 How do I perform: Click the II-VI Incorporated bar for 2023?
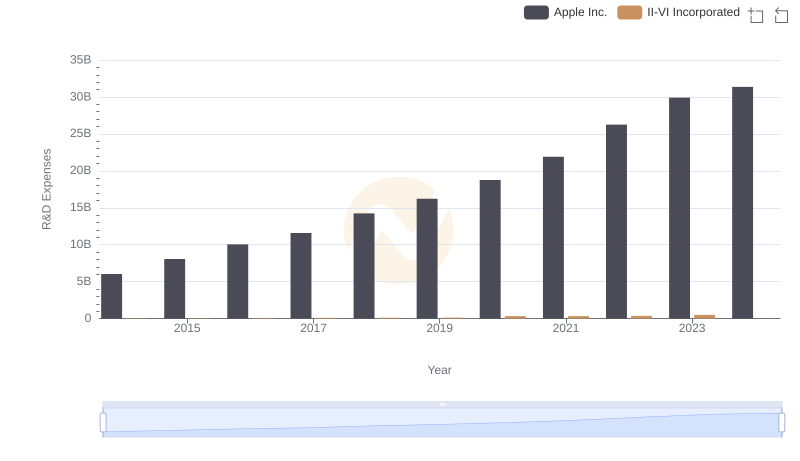point(704,316)
